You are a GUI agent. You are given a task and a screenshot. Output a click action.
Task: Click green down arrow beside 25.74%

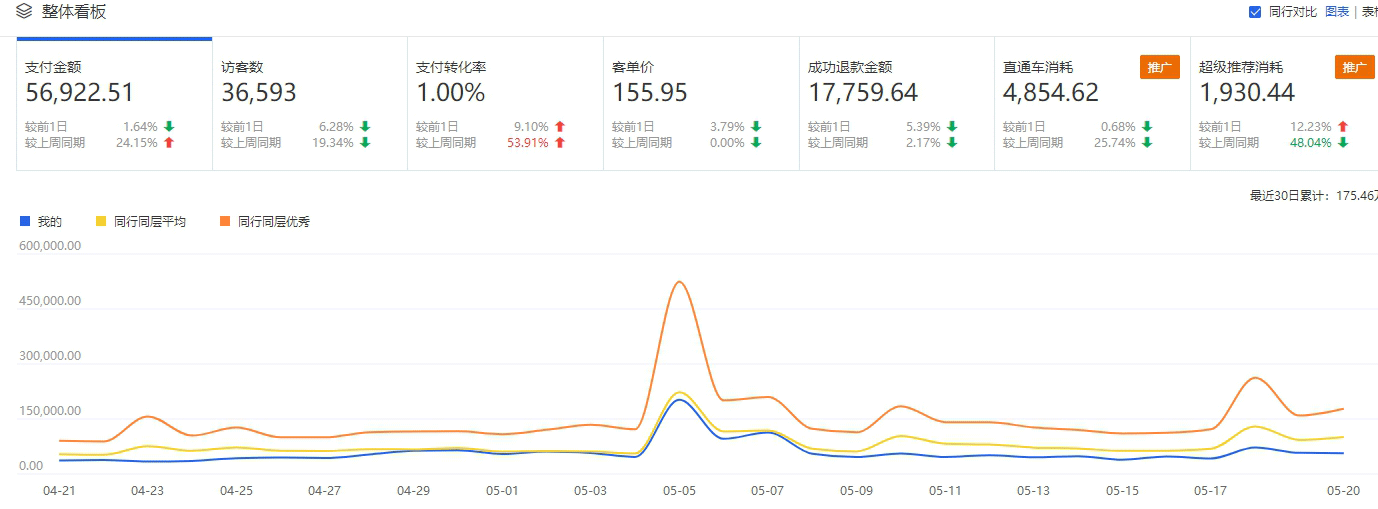tap(1147, 143)
